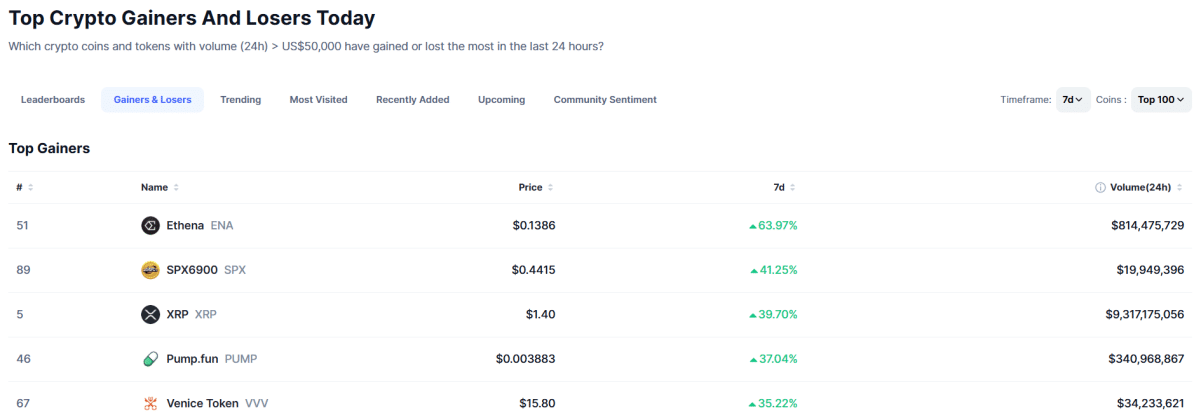The height and width of the screenshot is (420, 1201).
Task: Sort table by Name column arrows
Action: 176,187
